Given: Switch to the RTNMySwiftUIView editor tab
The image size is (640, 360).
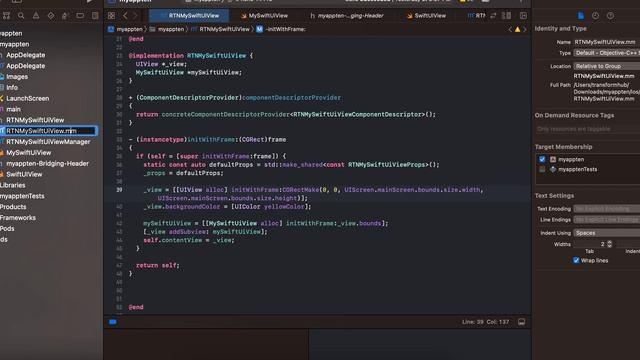Looking at the screenshot, I should [x=189, y=16].
